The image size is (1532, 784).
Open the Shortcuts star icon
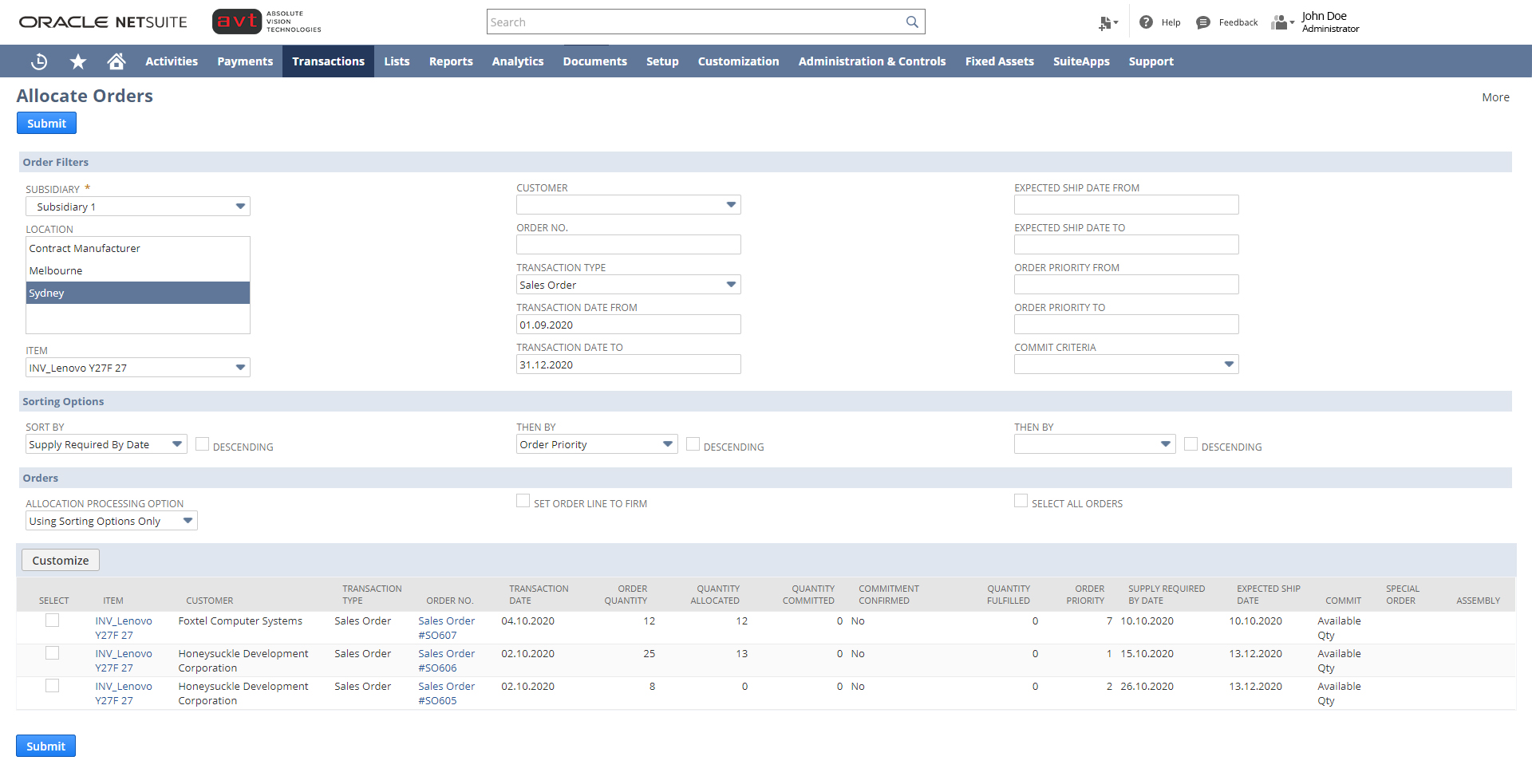pyautogui.click(x=77, y=61)
